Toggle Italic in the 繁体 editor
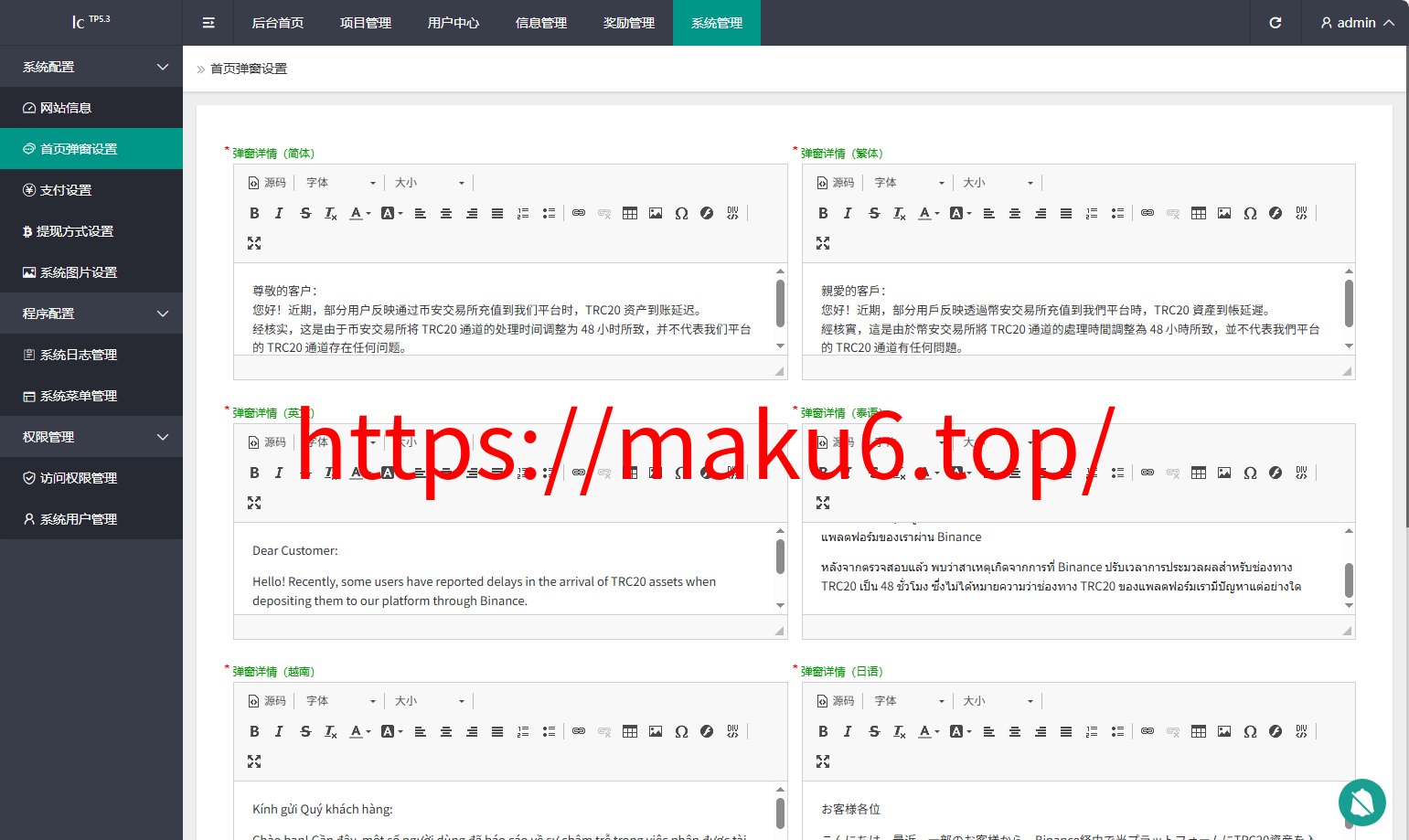The image size is (1409, 840). pos(848,213)
